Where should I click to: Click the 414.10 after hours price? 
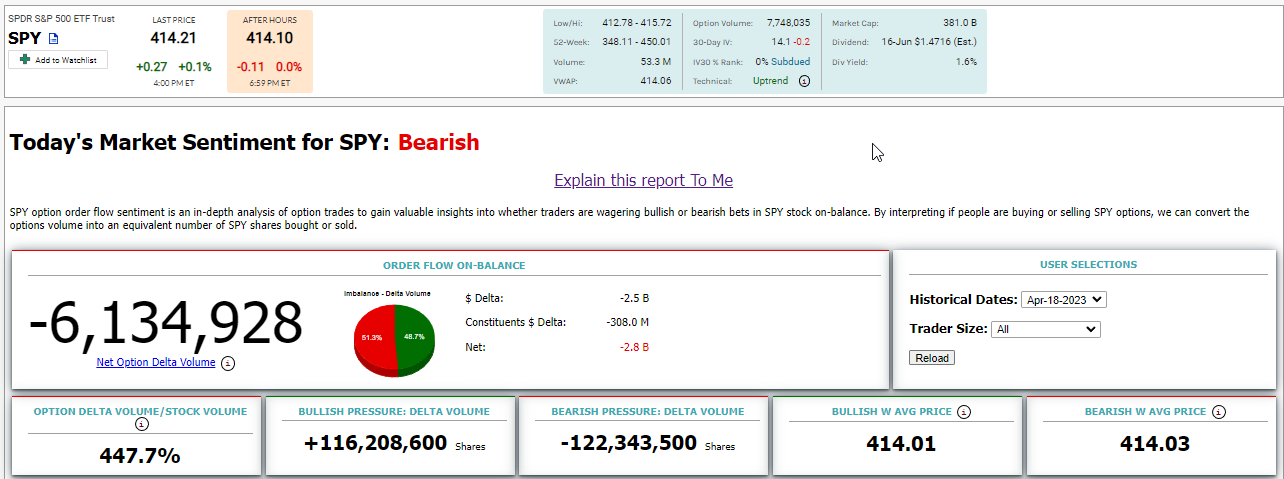(x=269, y=38)
